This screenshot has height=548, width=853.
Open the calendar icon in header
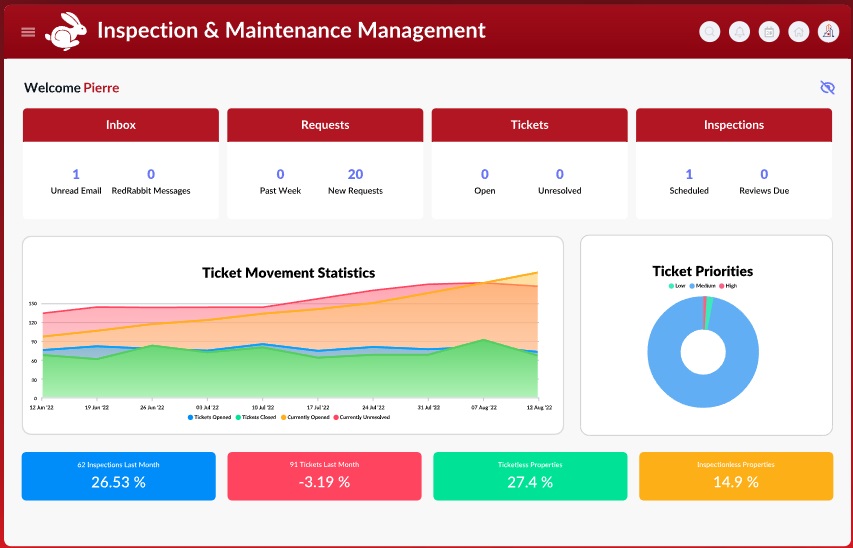769,32
